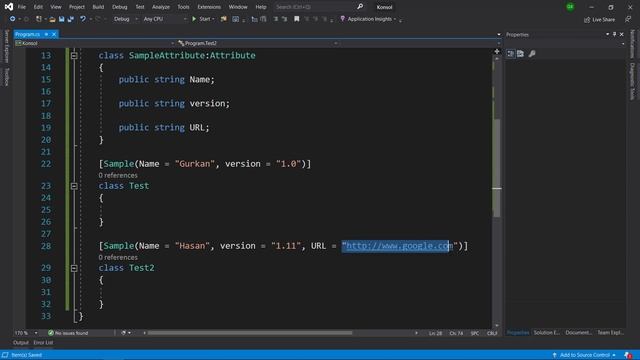640x360 pixels.
Task: Click the 0 references link above class Test2
Action: [118, 258]
